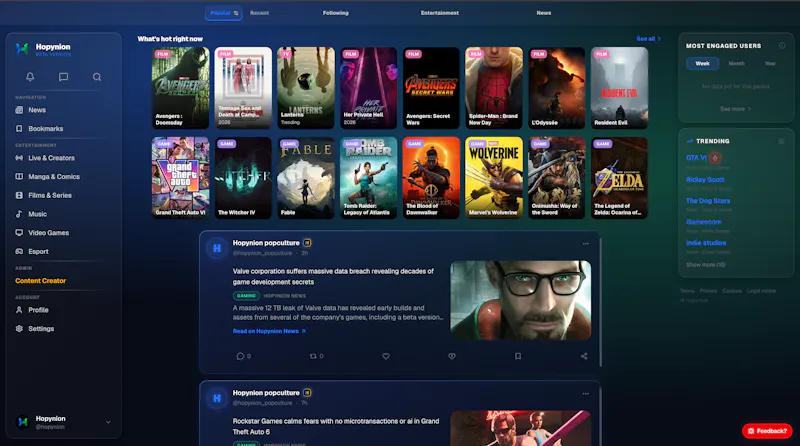Image resolution: width=800 pixels, height=446 pixels.
Task: Open the Valve post's Half-Life character image
Action: [x=520, y=301]
